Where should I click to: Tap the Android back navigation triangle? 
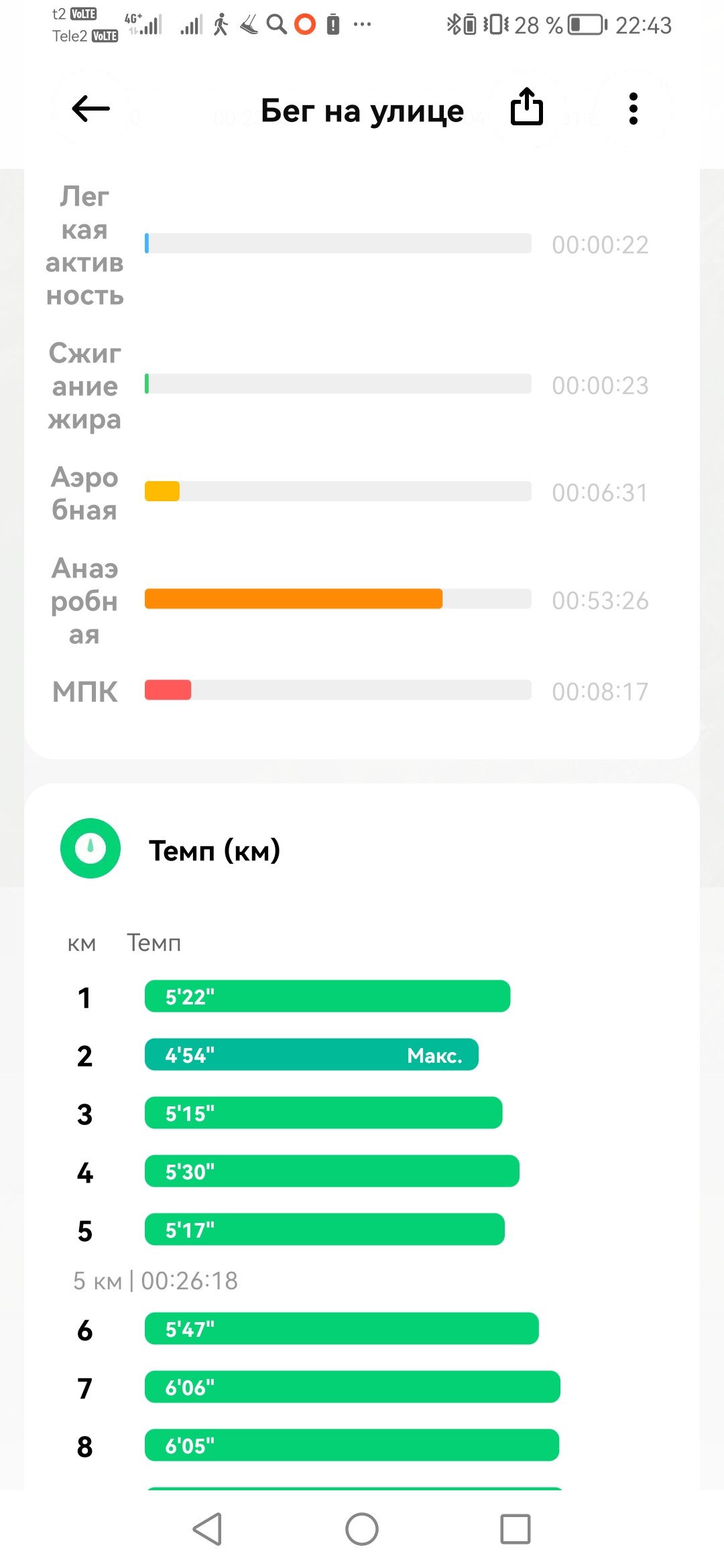[208, 1529]
